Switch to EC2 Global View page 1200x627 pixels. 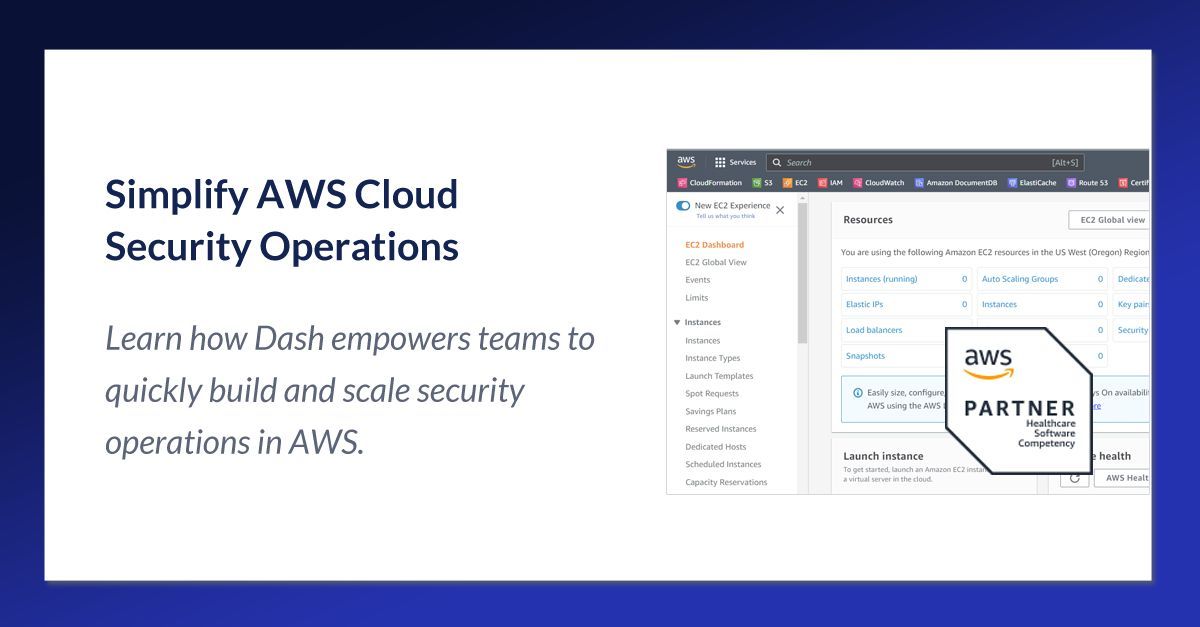[x=716, y=262]
